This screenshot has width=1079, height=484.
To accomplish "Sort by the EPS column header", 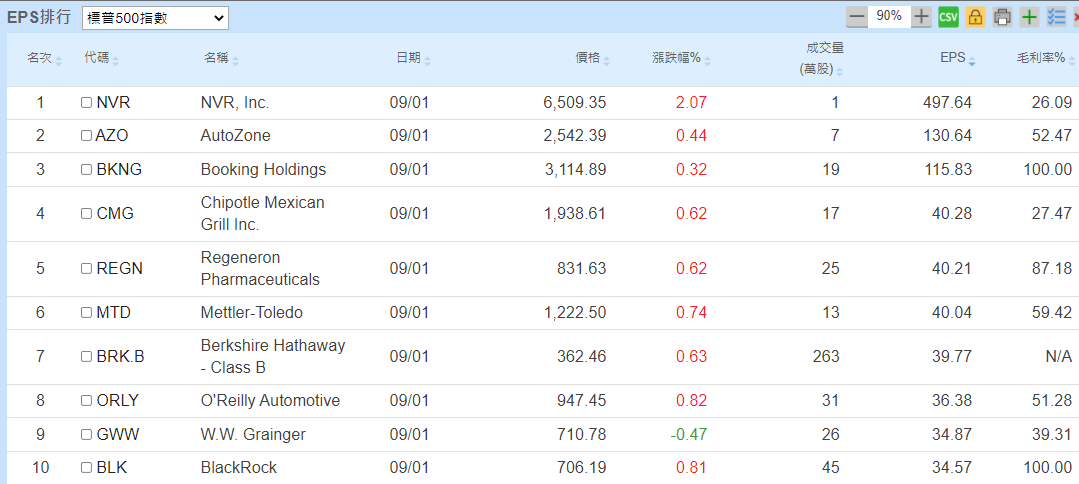I will [952, 59].
